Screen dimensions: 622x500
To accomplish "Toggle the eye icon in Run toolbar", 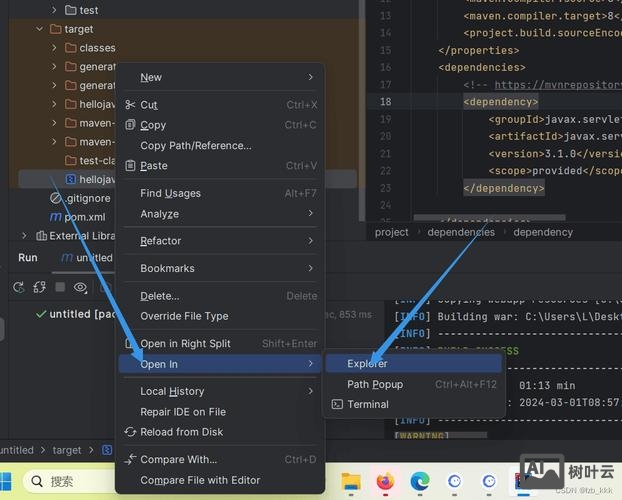I will tap(81, 287).
